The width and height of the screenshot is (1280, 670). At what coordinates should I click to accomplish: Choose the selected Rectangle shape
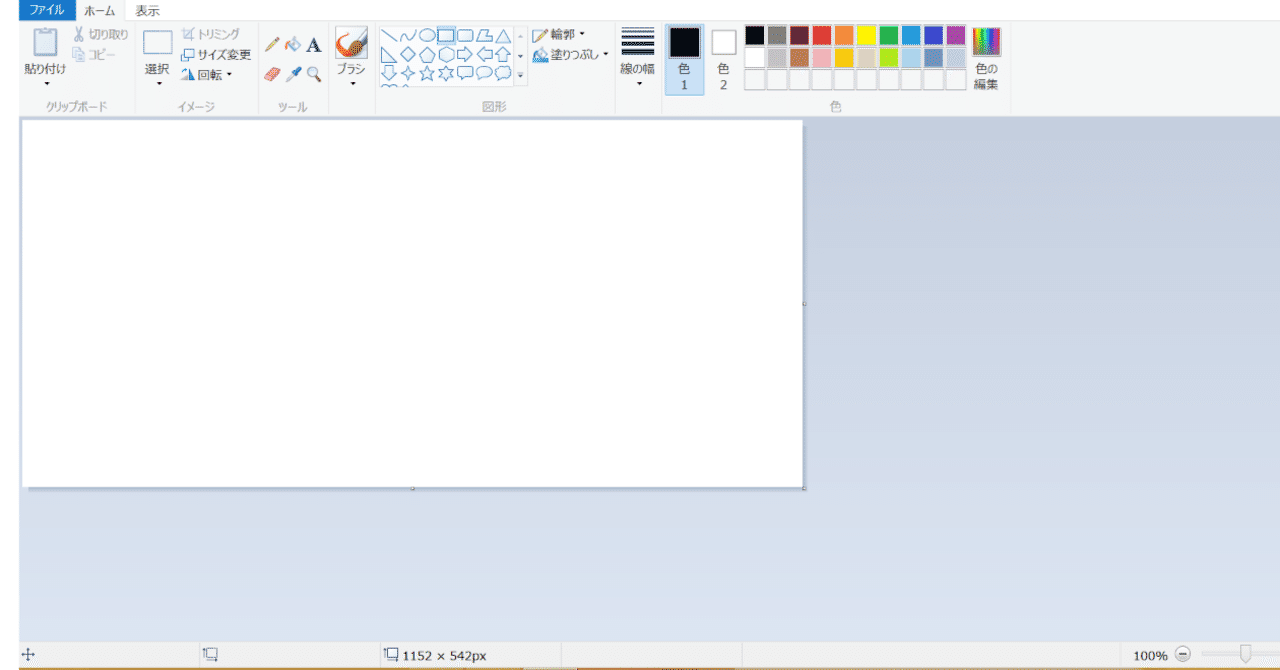point(446,36)
